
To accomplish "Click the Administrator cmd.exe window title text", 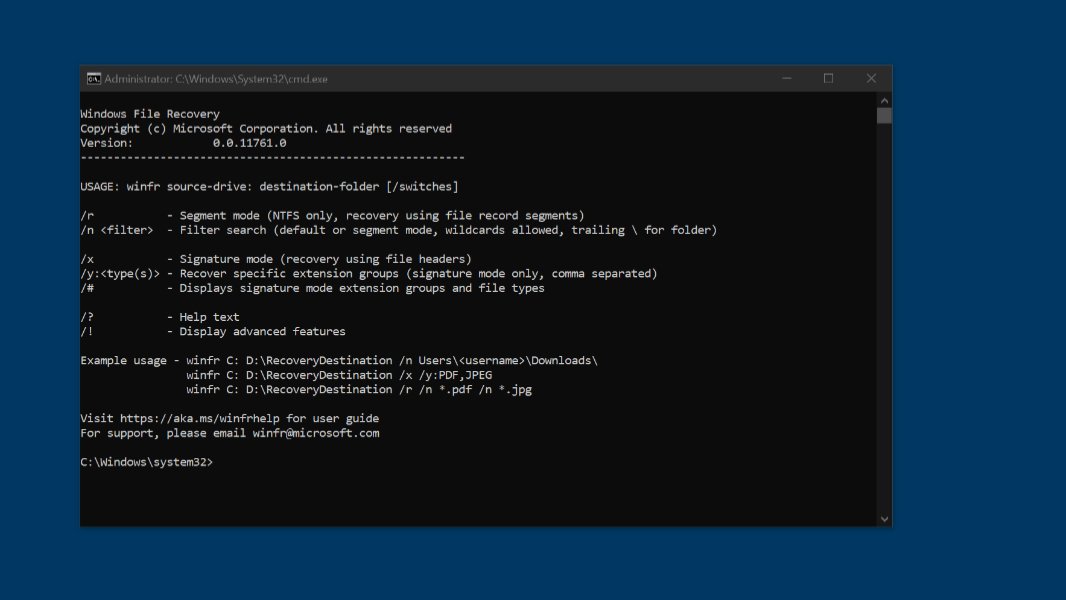I will point(216,79).
